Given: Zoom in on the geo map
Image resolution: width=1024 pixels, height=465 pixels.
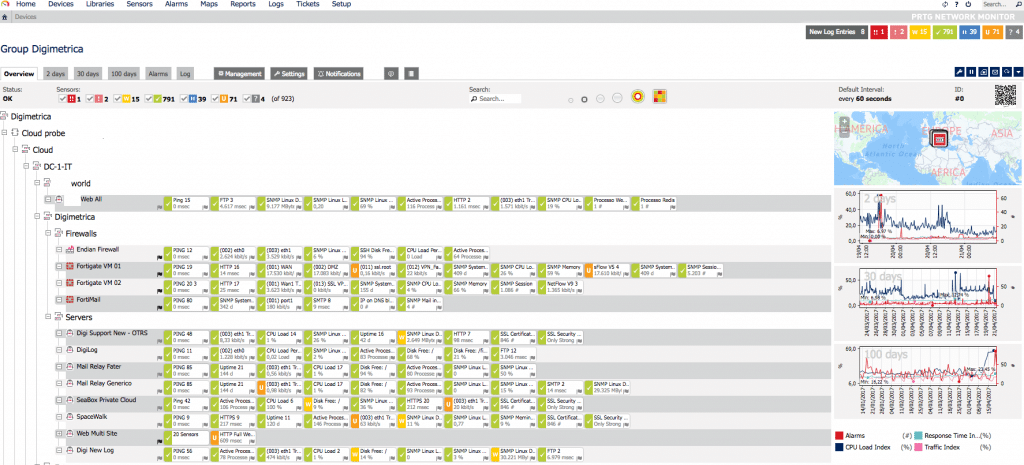Looking at the screenshot, I should tap(845, 121).
